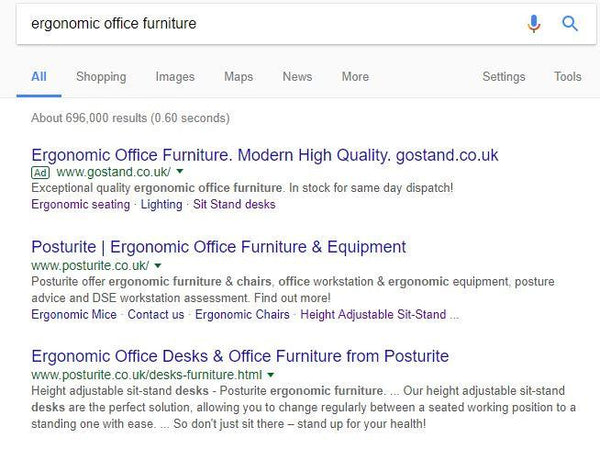600x449 pixels.
Task: Open the gostand.co.uk ad headline link
Action: (x=264, y=155)
